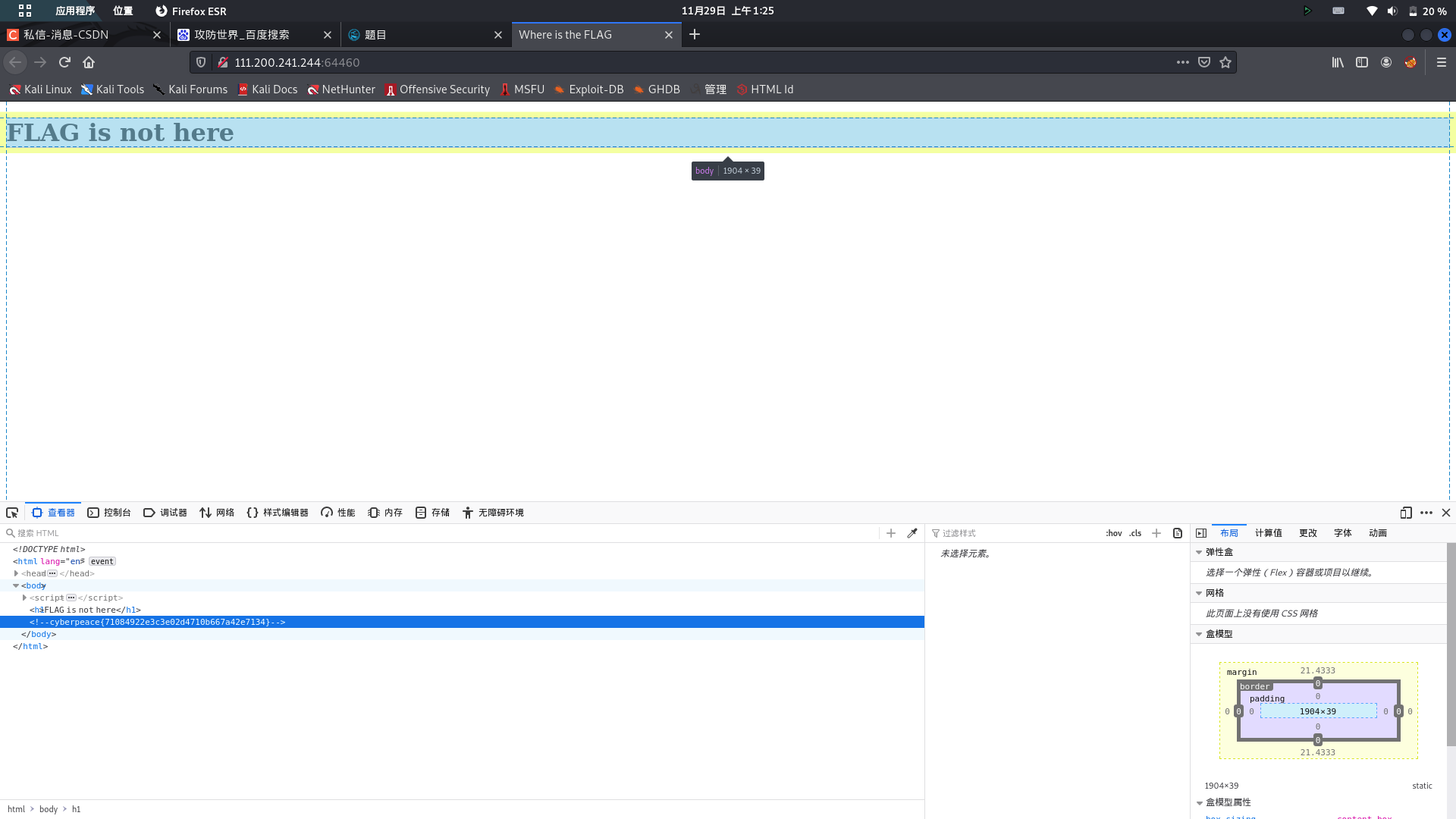Reload the current page
Image resolution: width=1456 pixels, height=819 pixels.
point(64,62)
